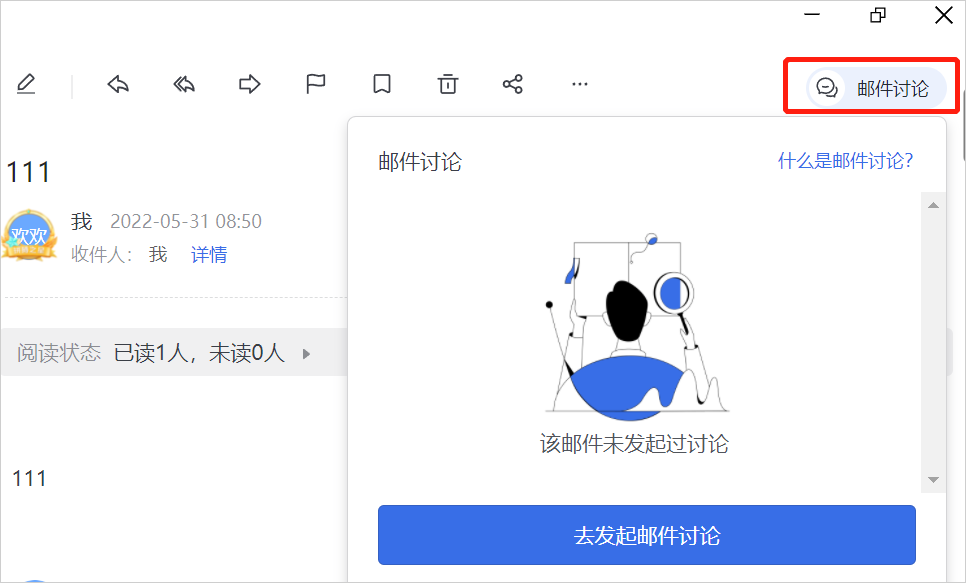The image size is (966, 583).
Task: Click the forward arrow icon
Action: [250, 84]
